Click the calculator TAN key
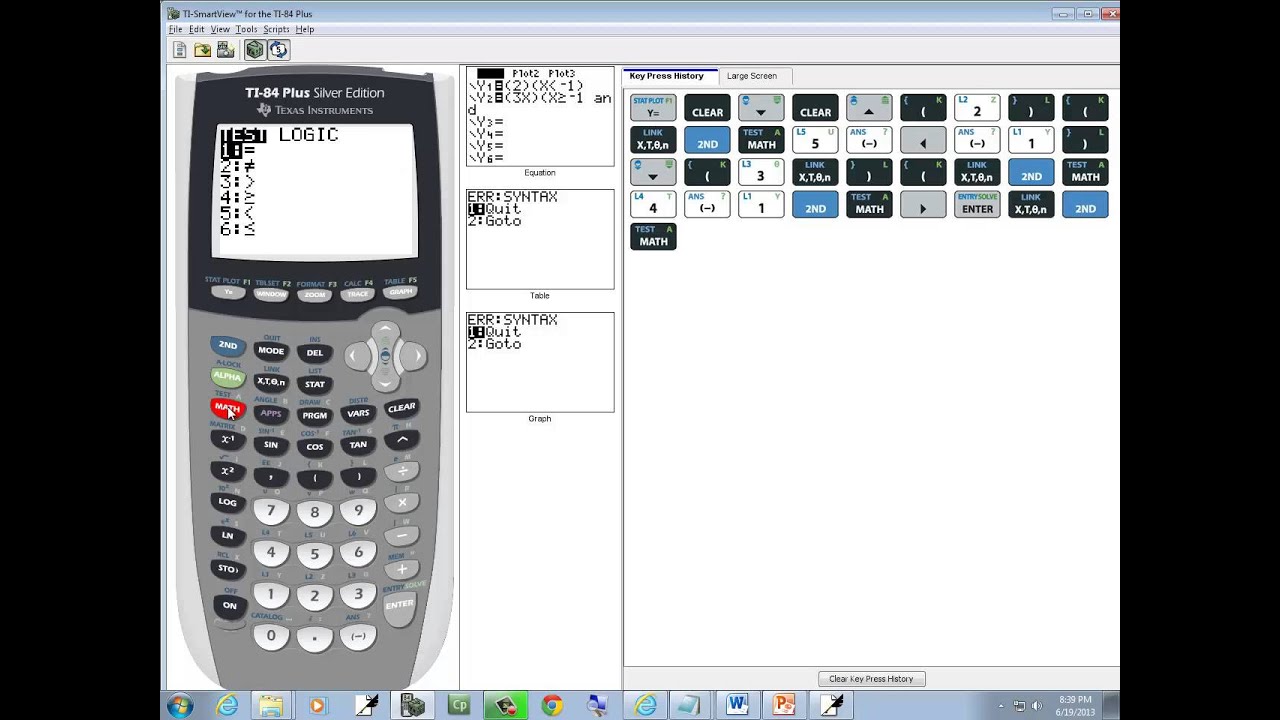Viewport: 1280px width, 720px height. (x=358, y=445)
